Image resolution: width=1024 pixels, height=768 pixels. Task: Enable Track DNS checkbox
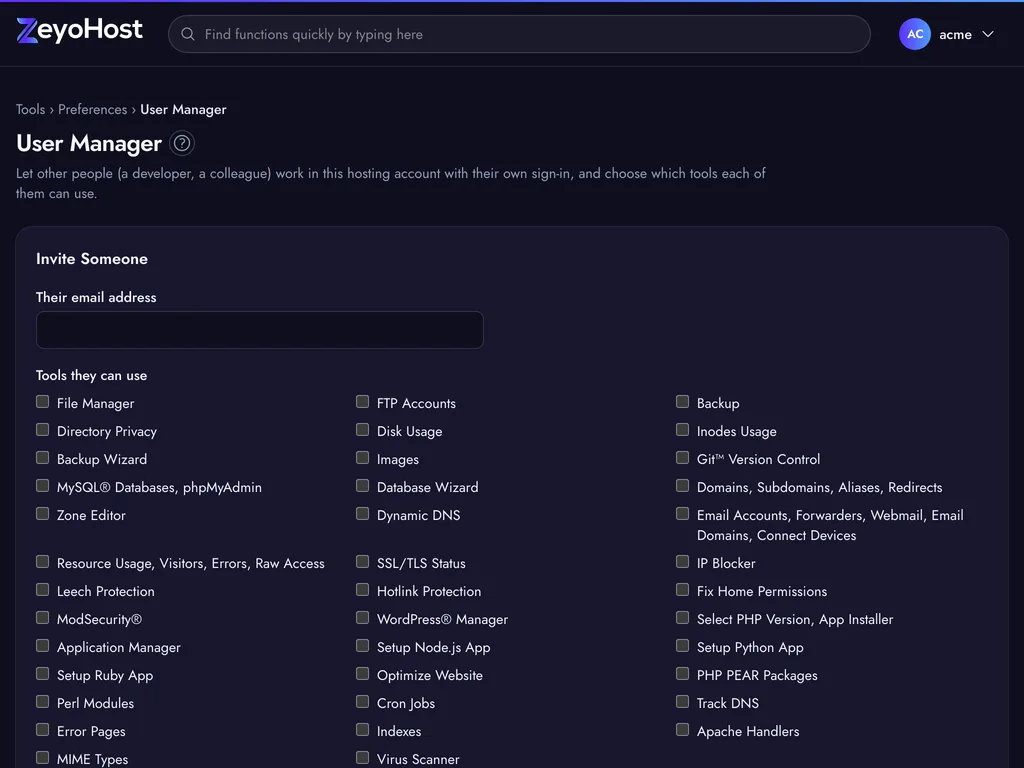[682, 702]
